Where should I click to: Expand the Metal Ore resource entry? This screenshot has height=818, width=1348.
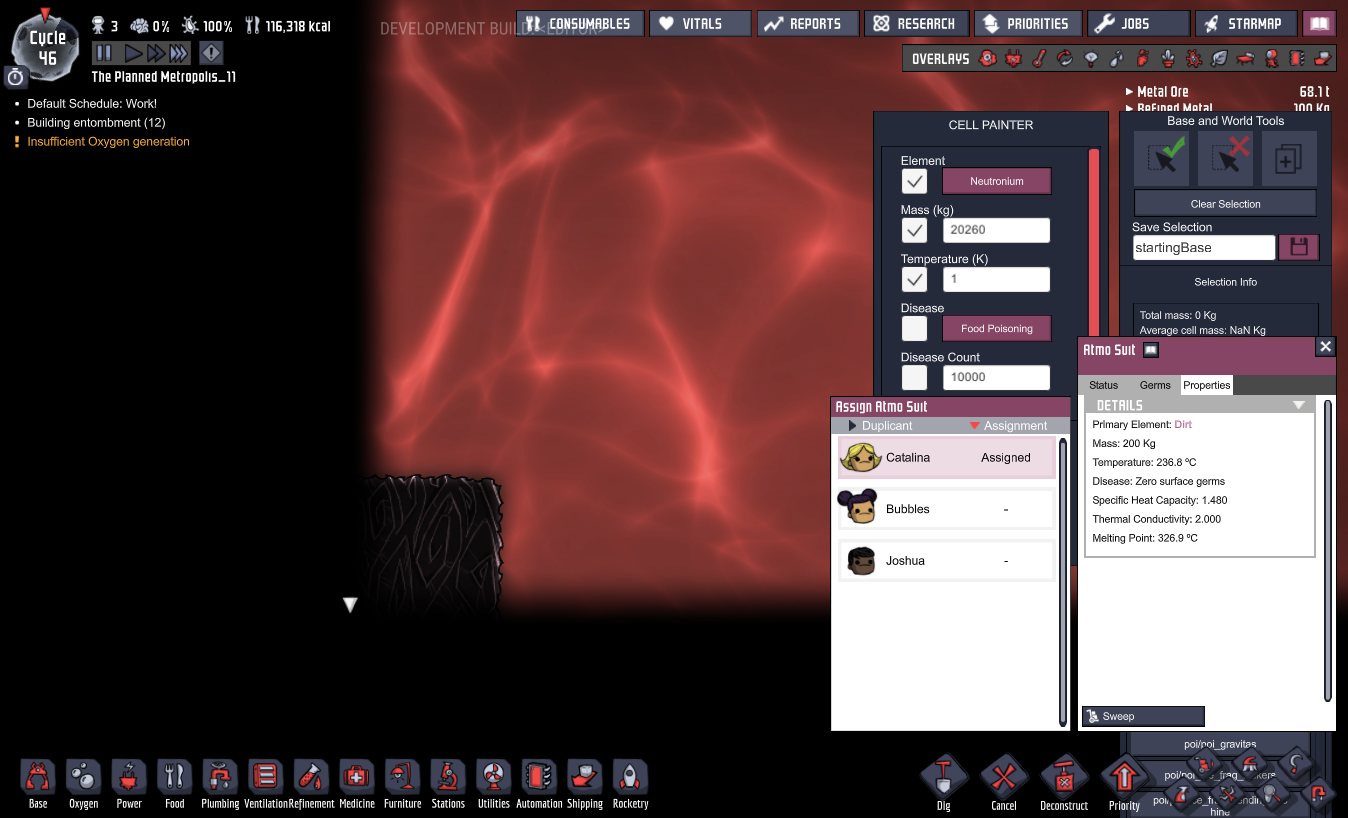1130,92
